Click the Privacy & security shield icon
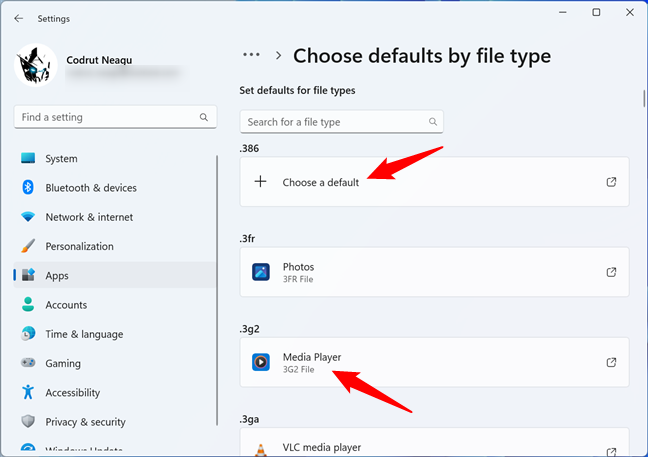 pyautogui.click(x=28, y=422)
